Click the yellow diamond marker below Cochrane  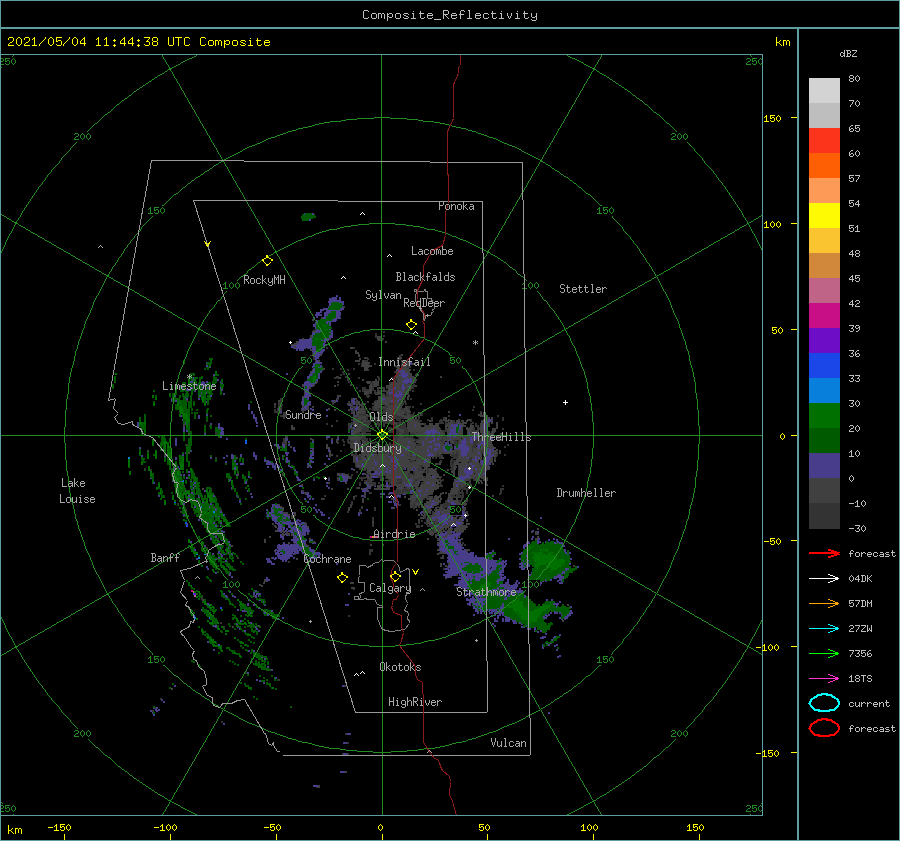click(342, 578)
